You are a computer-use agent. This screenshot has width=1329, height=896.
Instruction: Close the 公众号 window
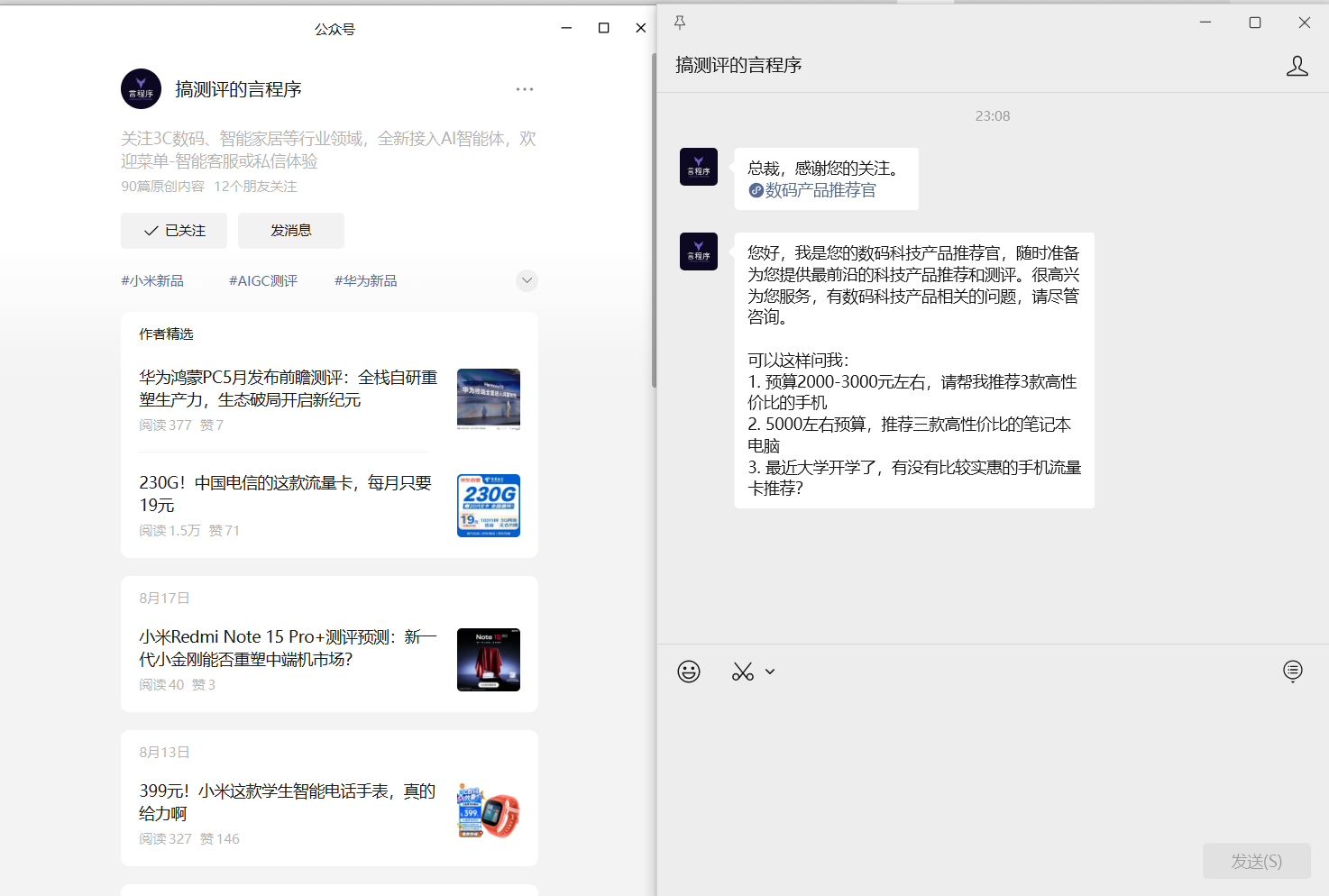pyautogui.click(x=641, y=28)
